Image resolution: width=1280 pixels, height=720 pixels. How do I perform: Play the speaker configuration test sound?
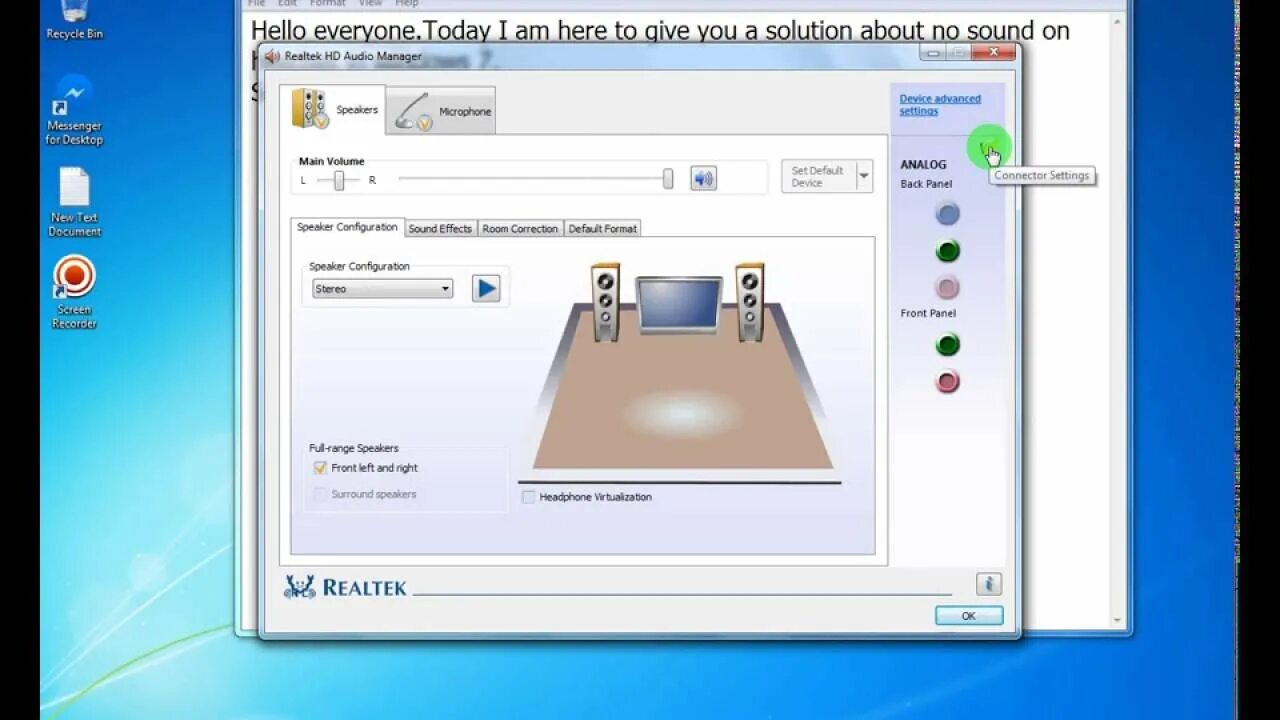[x=486, y=288]
